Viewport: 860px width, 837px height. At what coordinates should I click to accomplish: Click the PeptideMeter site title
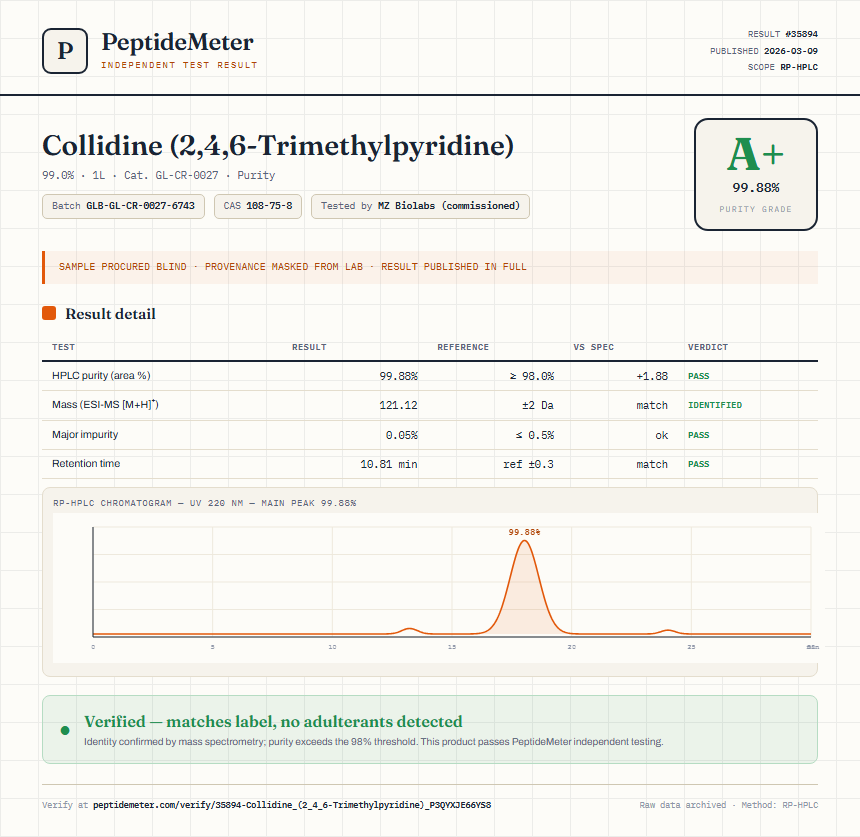[x=177, y=42]
